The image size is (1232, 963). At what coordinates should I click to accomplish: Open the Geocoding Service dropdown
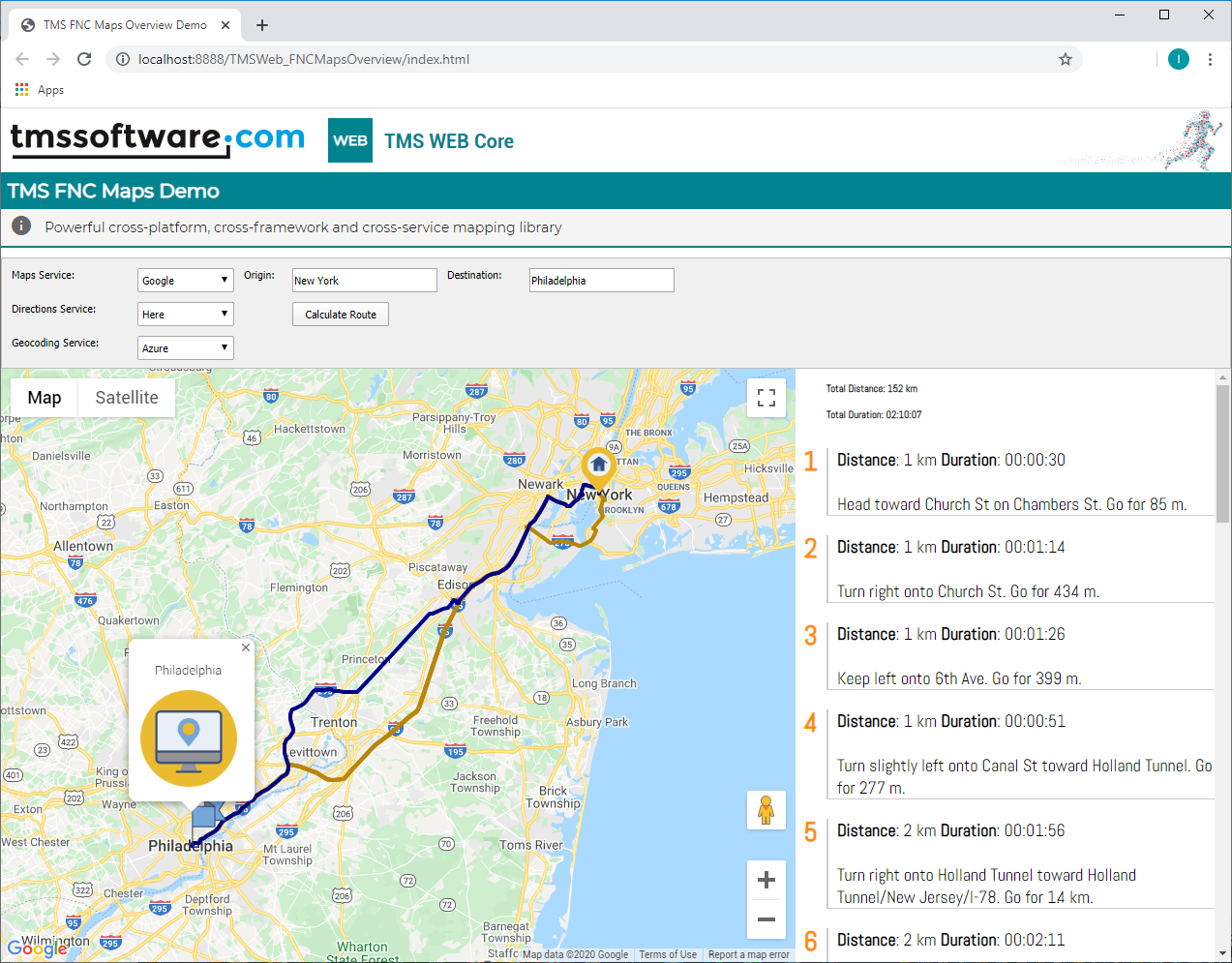point(186,348)
